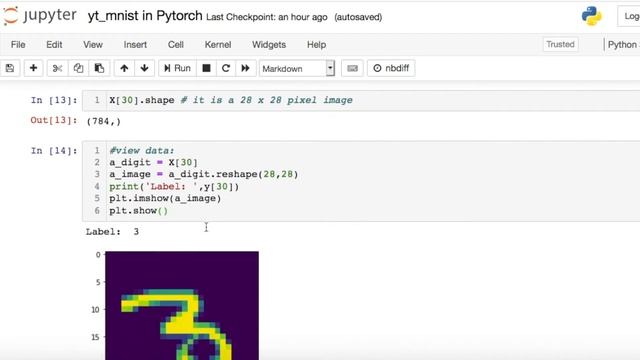Click the print('Label: ',y[30]) line

[x=174, y=187]
